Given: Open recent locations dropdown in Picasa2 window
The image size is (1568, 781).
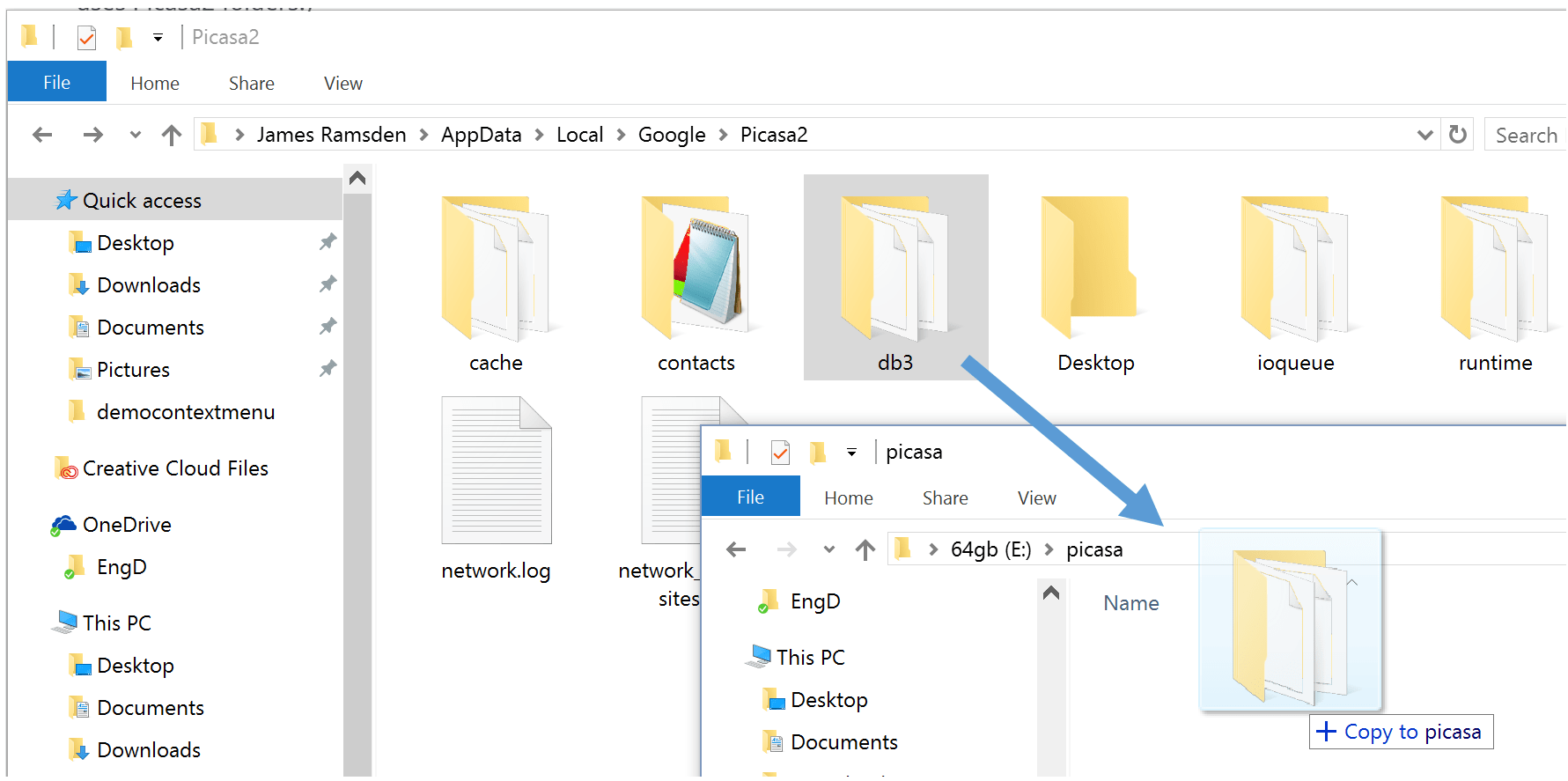Looking at the screenshot, I should (135, 135).
